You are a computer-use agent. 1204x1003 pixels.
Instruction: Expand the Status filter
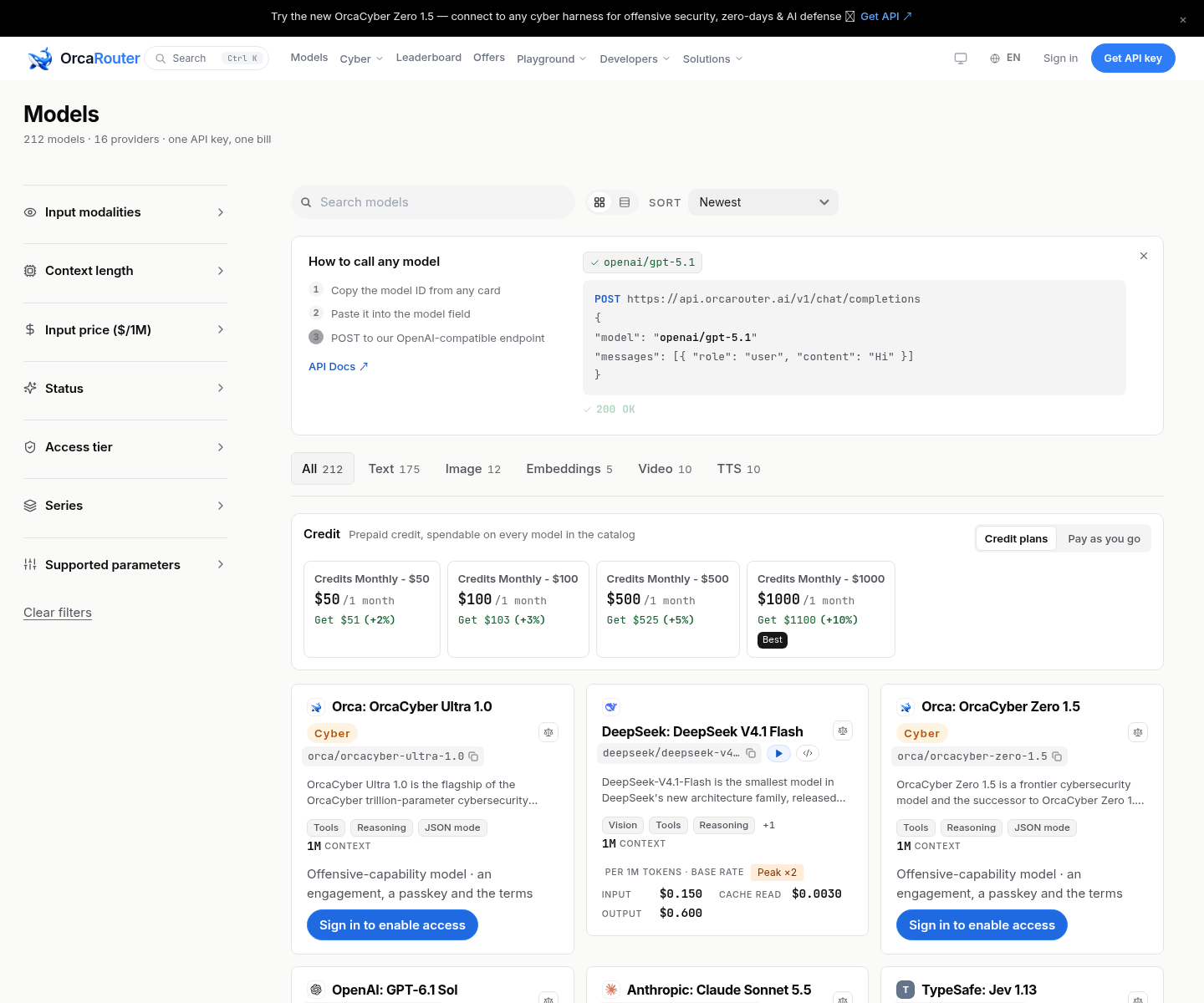point(125,388)
